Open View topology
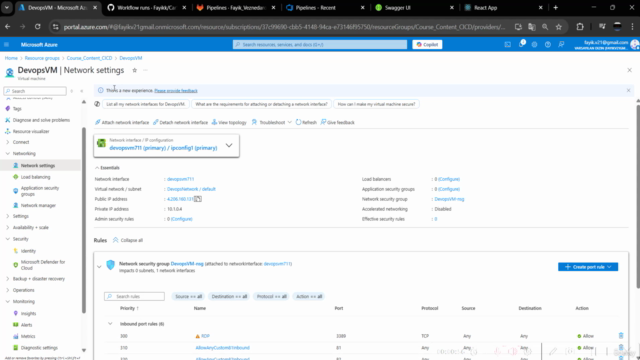 click(229, 122)
